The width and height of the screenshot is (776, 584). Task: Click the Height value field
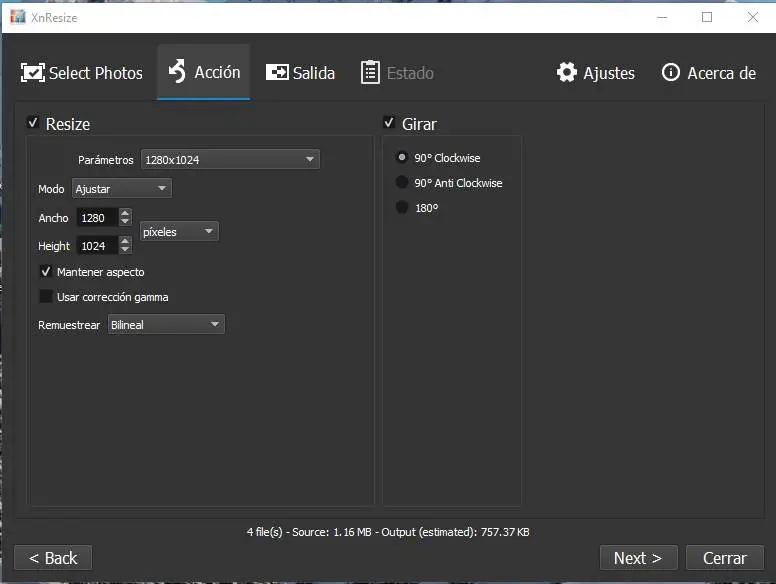97,245
